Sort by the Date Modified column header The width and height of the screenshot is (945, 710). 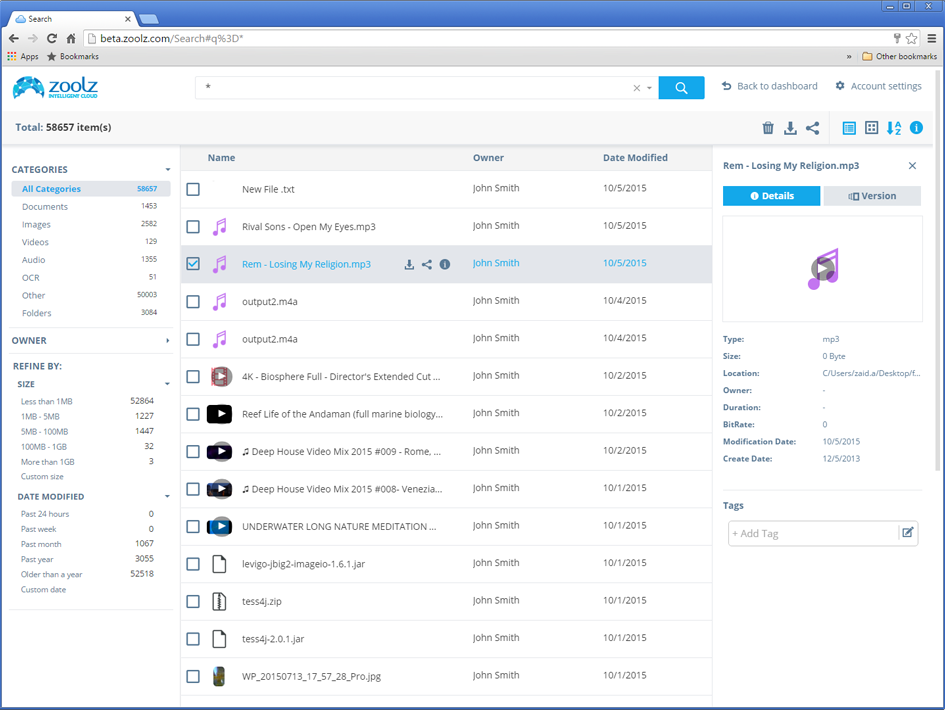pyautogui.click(x=635, y=158)
